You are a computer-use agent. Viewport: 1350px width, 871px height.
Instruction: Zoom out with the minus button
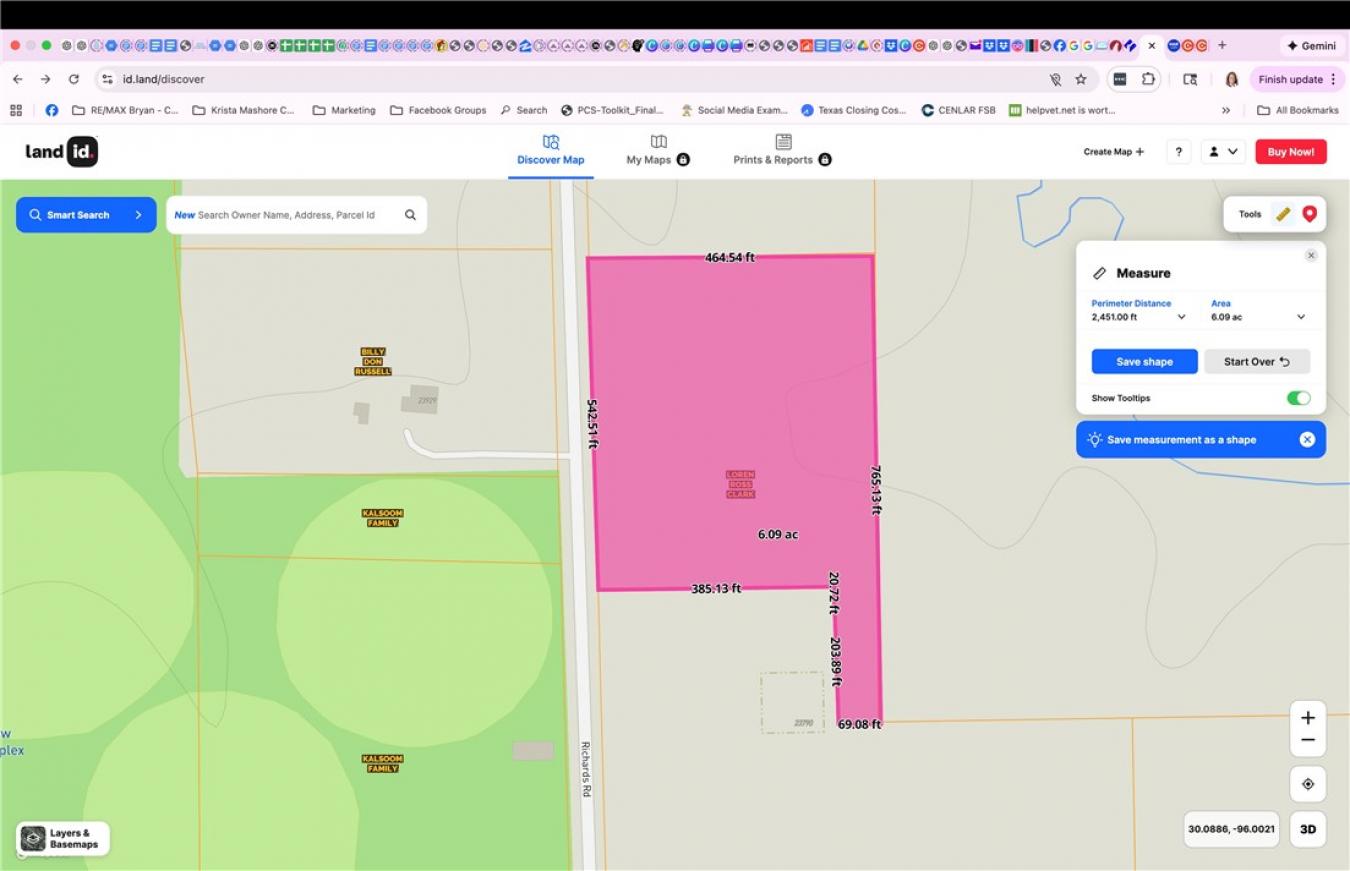(x=1307, y=741)
